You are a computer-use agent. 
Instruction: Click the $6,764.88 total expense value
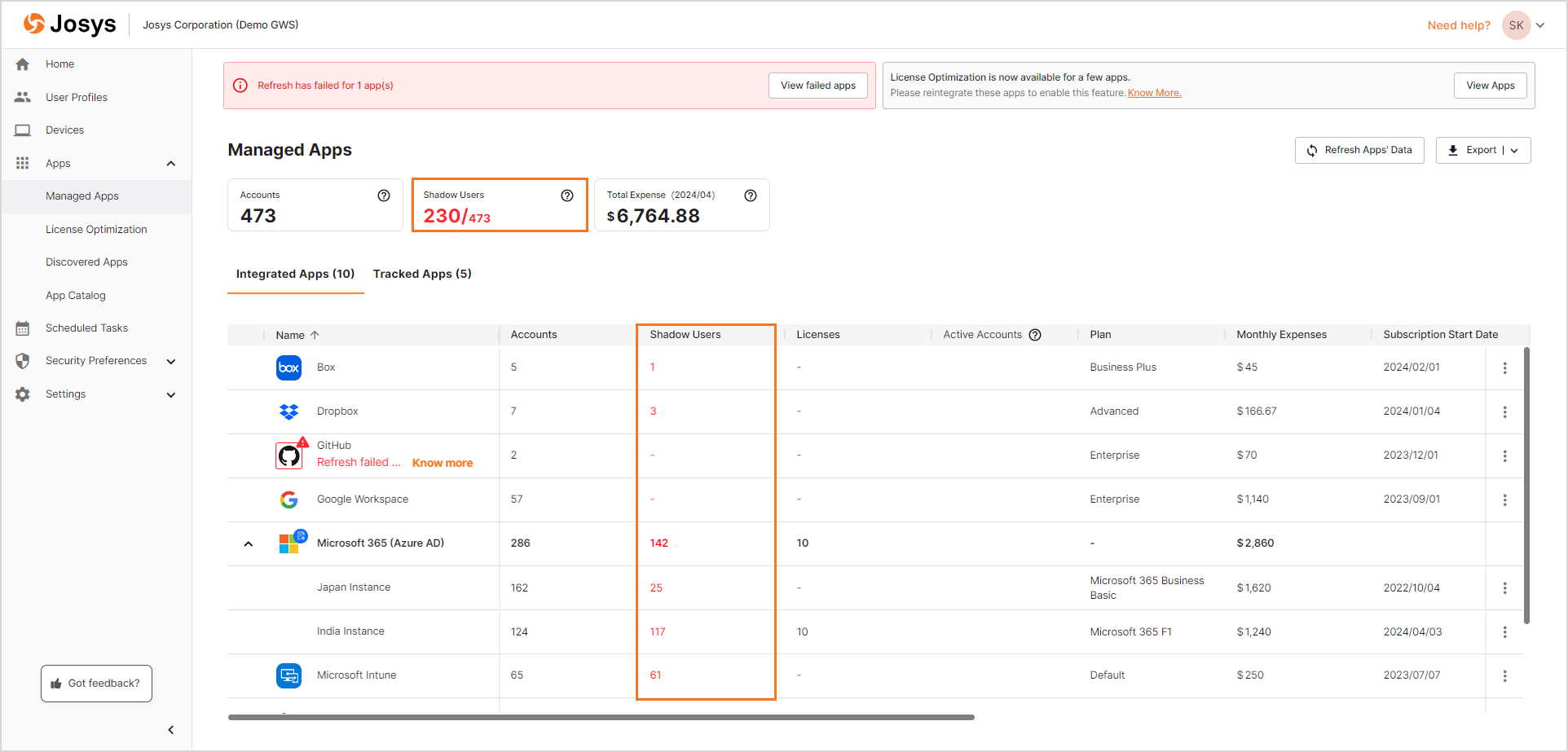(x=654, y=216)
